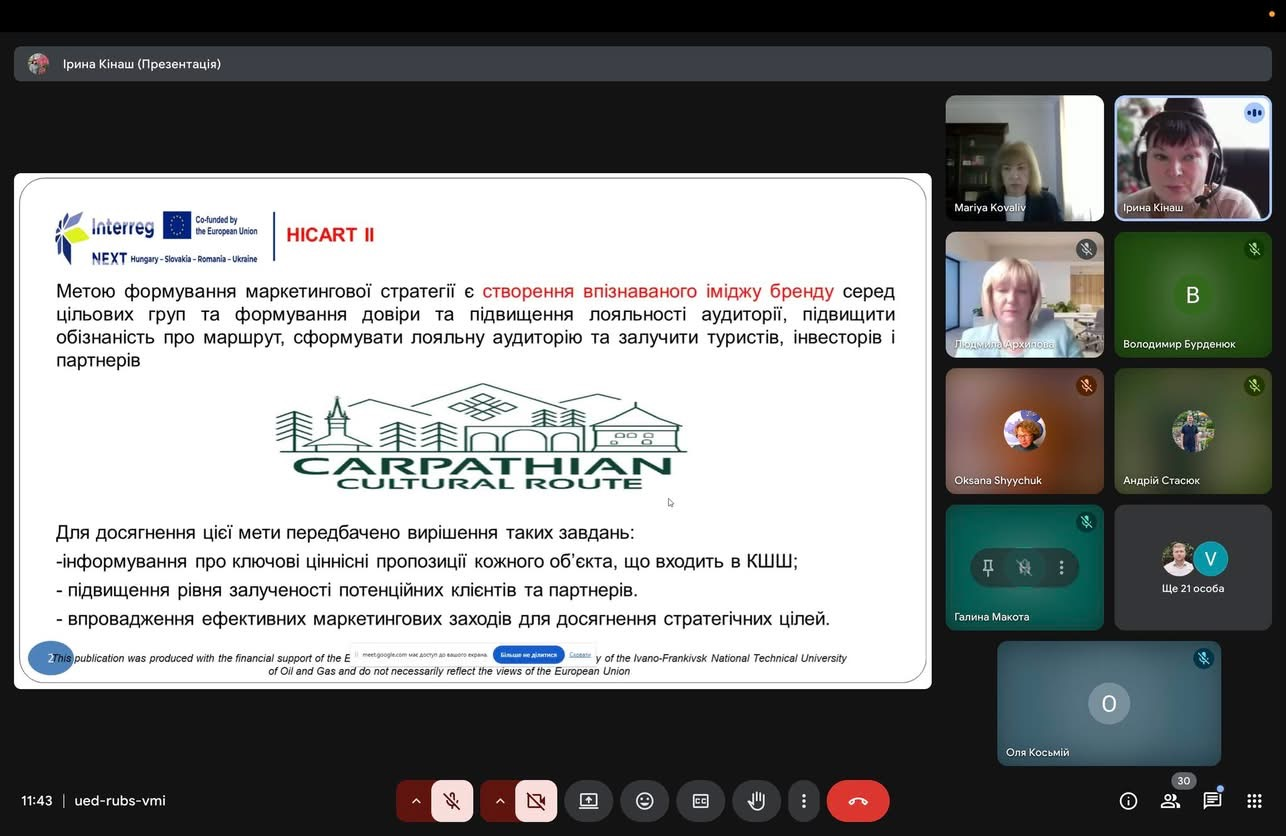
Task: Select Mariya Kovaliv's video tile
Action: pyautogui.click(x=1024, y=158)
